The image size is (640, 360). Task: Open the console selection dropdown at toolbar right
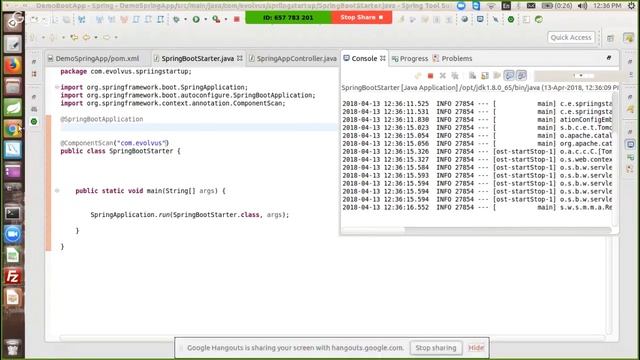pyautogui.click(x=581, y=76)
